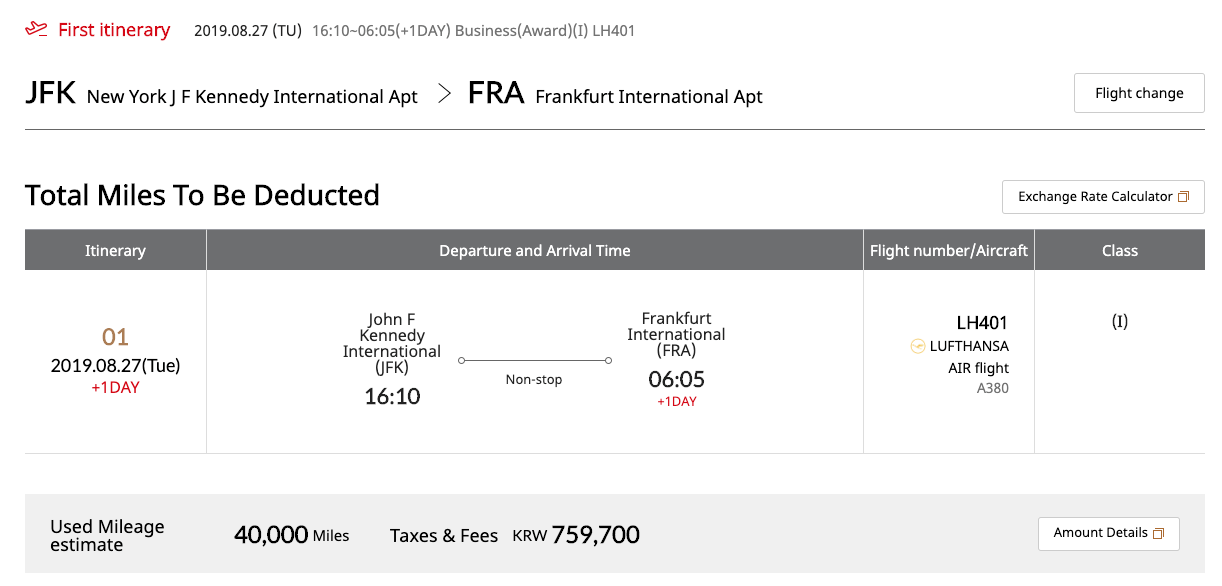Open the Exchange Rate Calculator
The height and width of the screenshot is (586, 1222).
pyautogui.click(x=1103, y=197)
